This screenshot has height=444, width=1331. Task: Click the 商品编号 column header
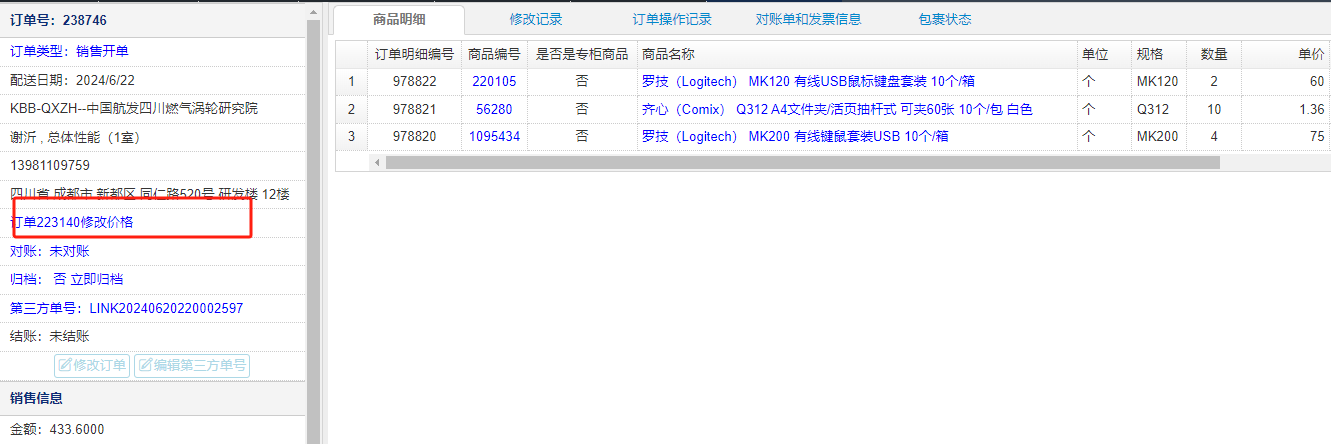pyautogui.click(x=494, y=54)
